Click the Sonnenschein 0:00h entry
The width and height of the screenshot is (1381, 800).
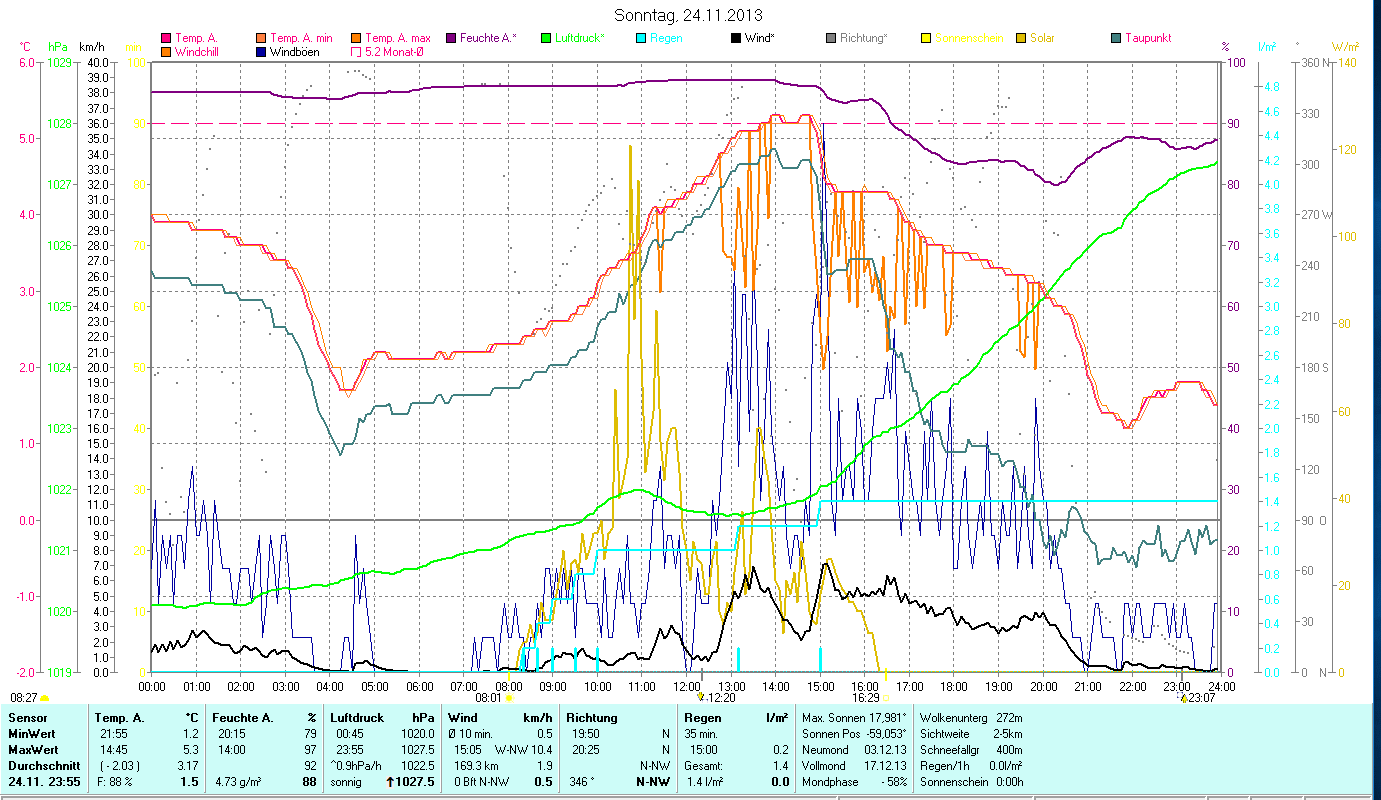[x=973, y=782]
